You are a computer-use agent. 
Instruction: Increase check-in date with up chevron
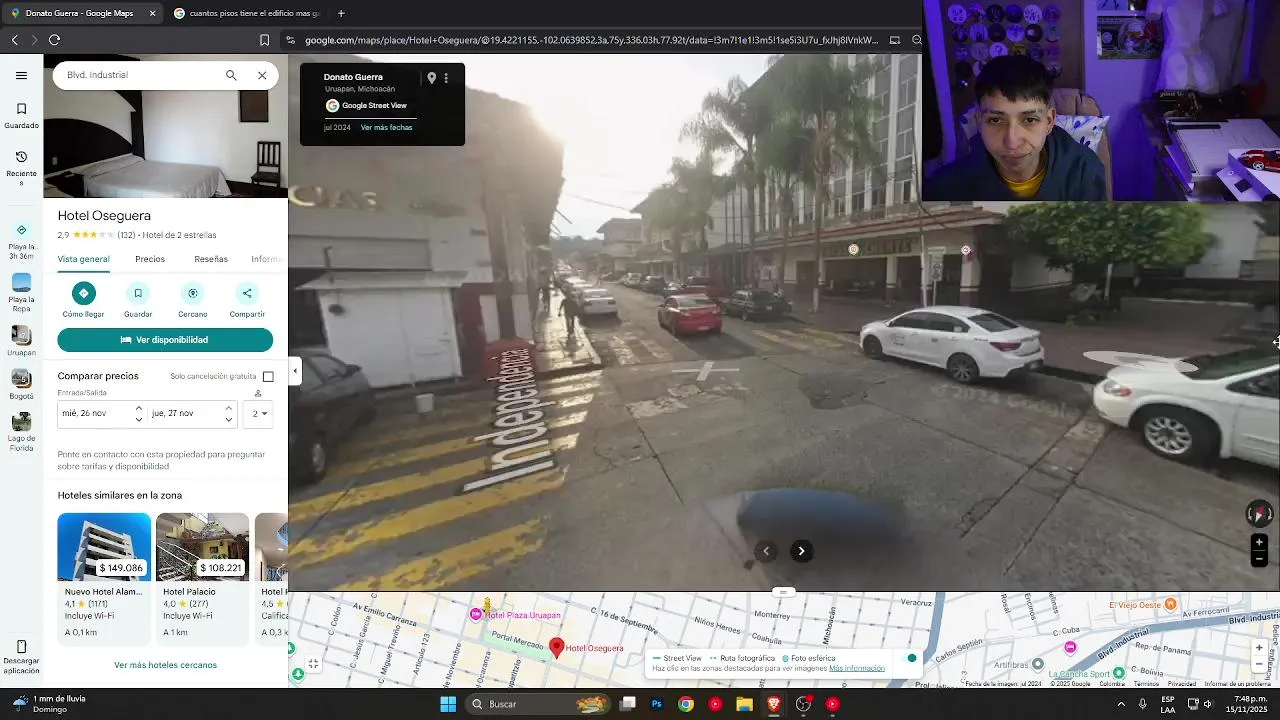138,407
